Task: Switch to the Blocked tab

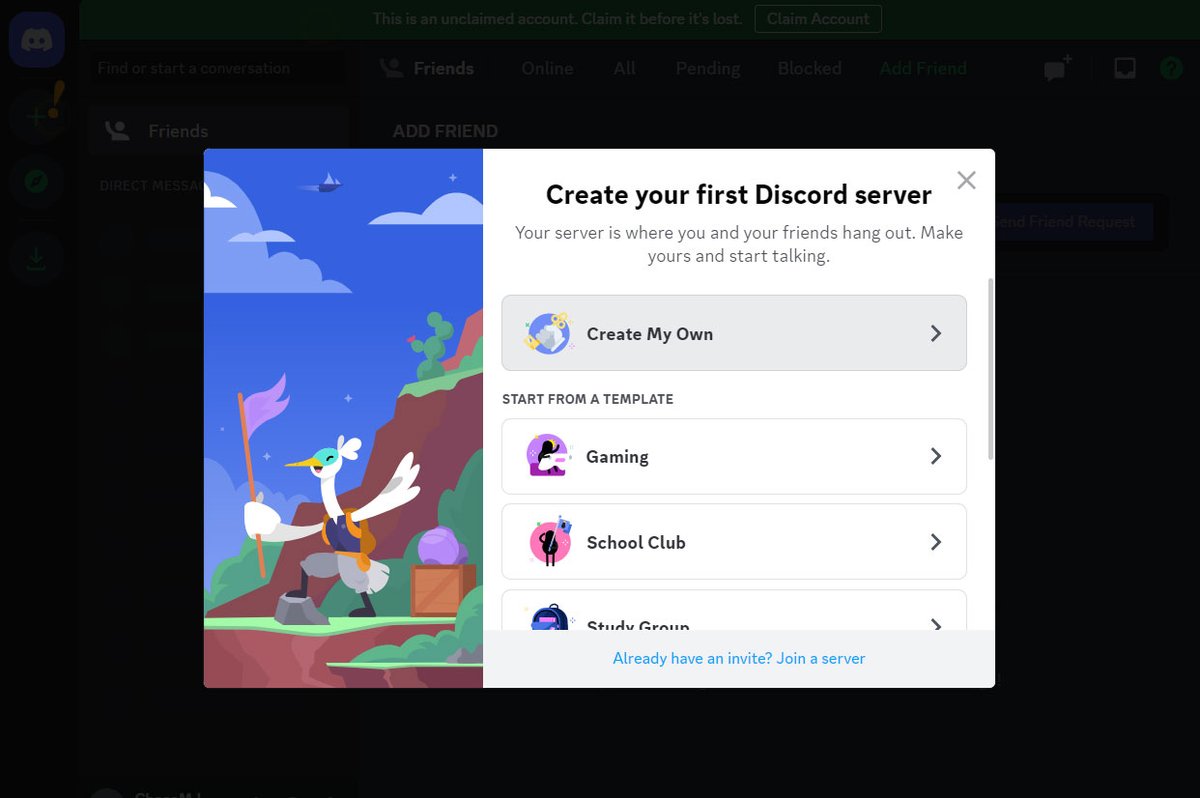Action: 809,68
